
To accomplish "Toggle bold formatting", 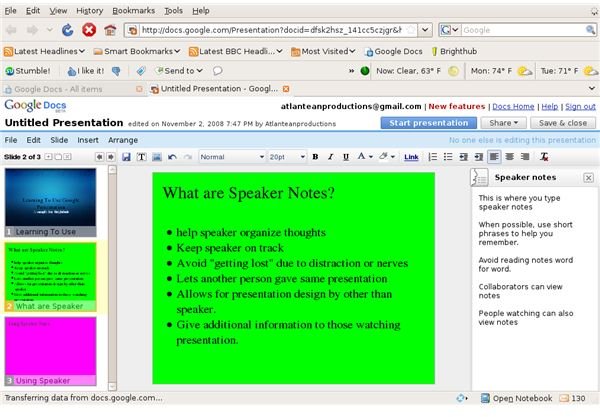I will coord(315,157).
